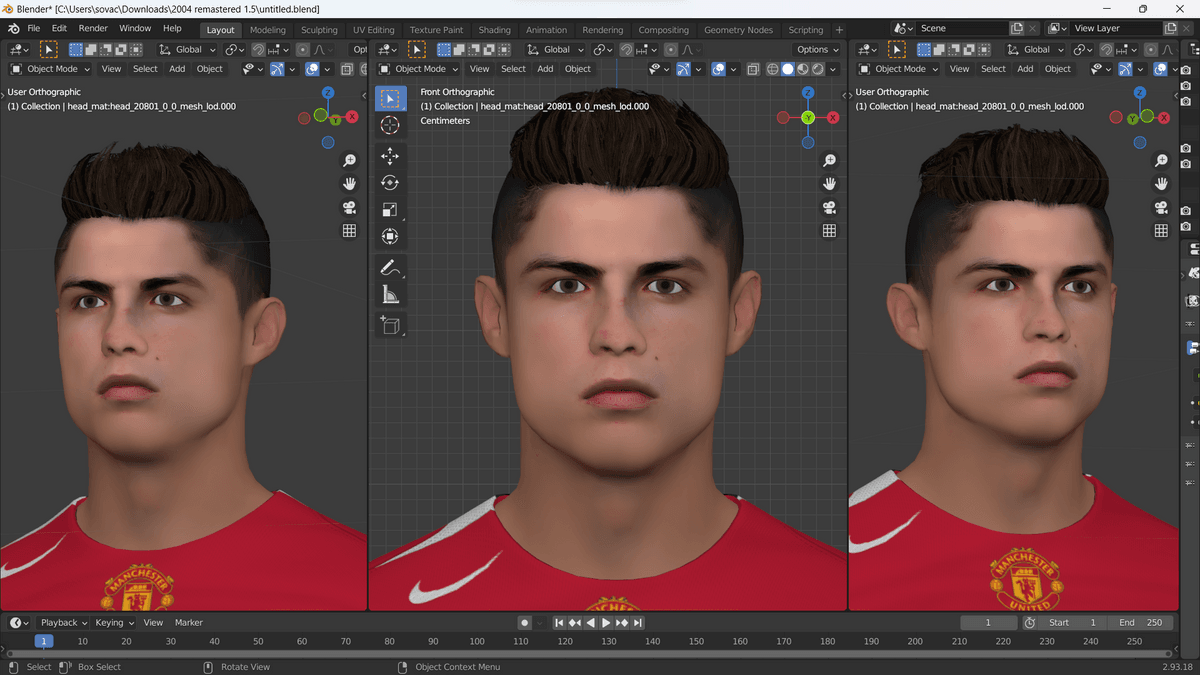Open the File menu

[34, 29]
